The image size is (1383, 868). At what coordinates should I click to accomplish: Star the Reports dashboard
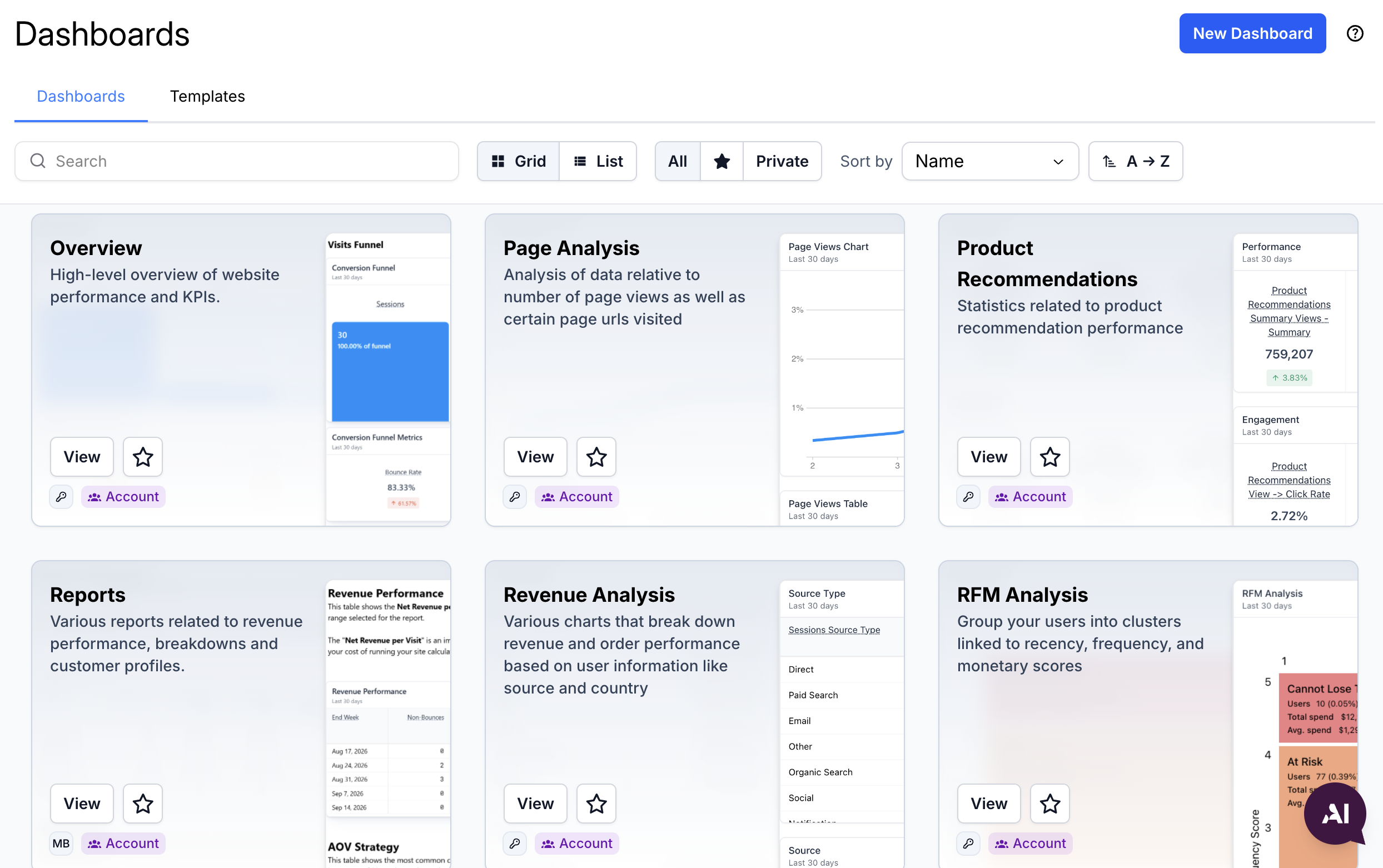point(143,804)
